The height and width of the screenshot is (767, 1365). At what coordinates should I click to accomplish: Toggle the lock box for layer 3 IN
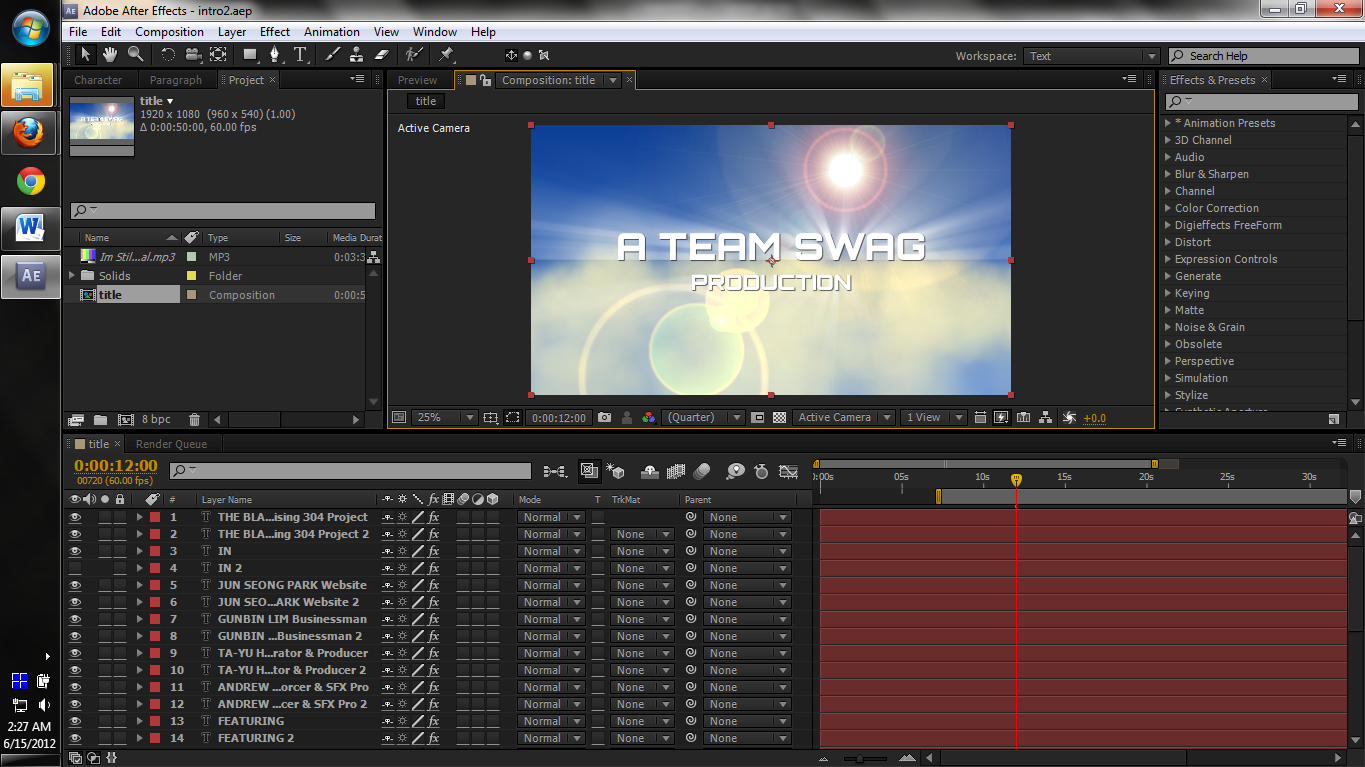point(120,551)
